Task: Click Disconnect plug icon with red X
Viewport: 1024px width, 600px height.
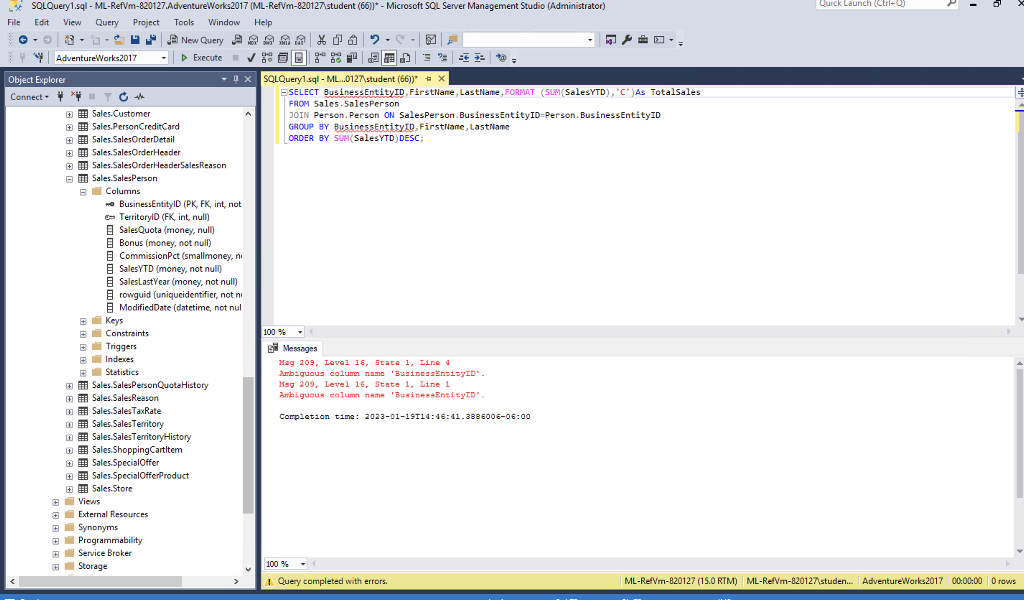Action: pyautogui.click(x=76, y=97)
